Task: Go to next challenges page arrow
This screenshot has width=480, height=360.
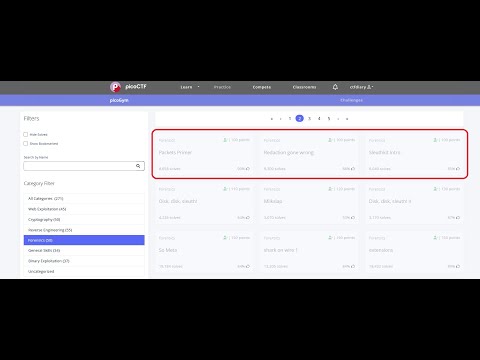Action: (338, 119)
